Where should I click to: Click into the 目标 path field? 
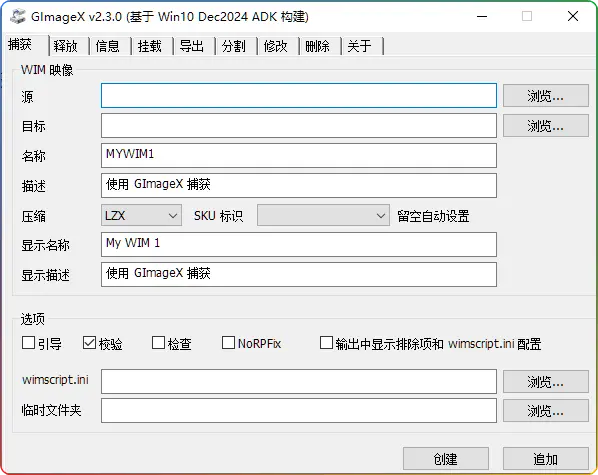click(299, 126)
